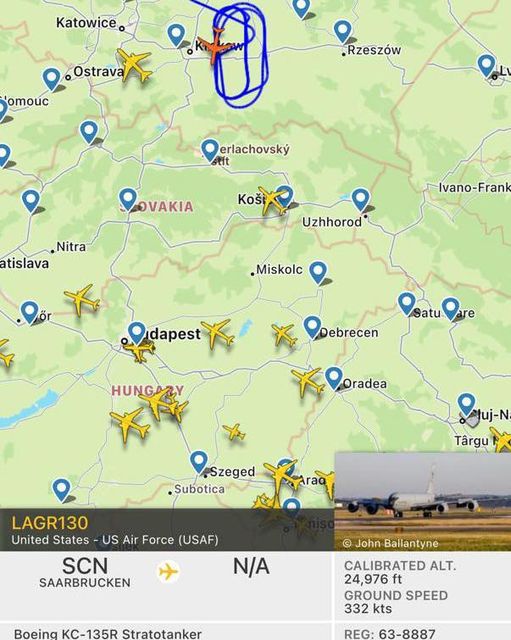The height and width of the screenshot is (640, 511).
Task: Open the KC-135 aircraft photo thumbnail
Action: pos(423,502)
